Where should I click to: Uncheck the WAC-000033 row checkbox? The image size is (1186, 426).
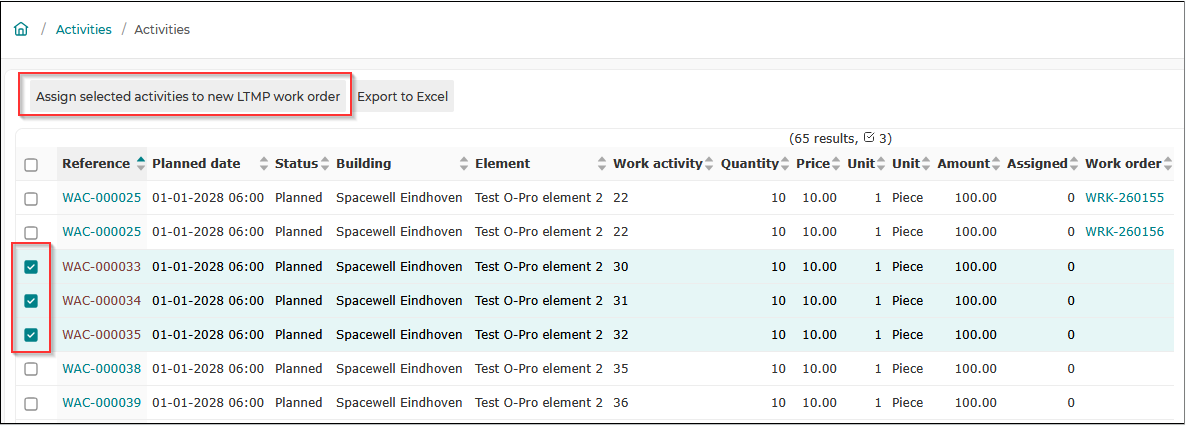(x=31, y=266)
